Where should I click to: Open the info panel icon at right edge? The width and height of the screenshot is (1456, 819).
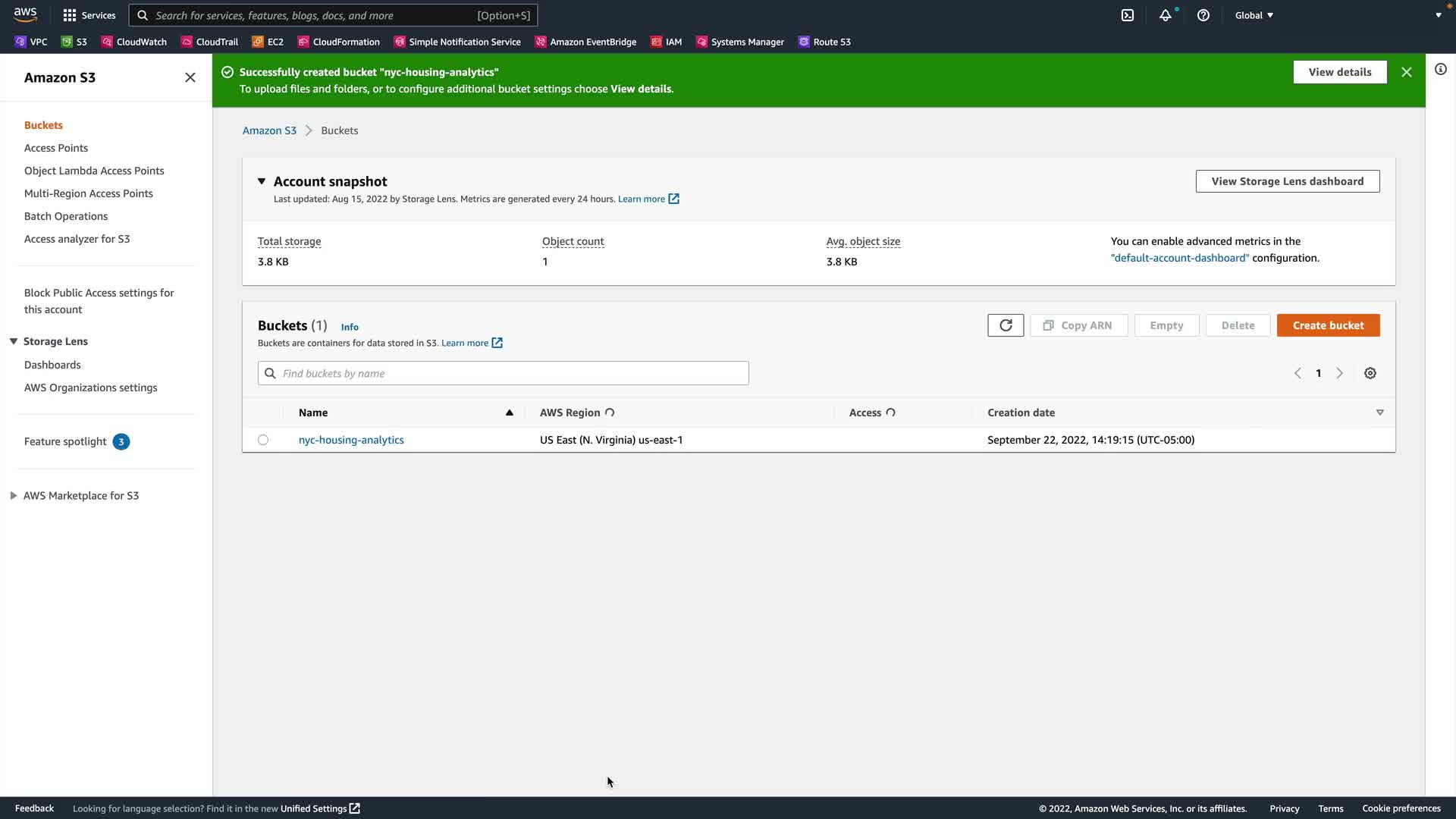pyautogui.click(x=1440, y=70)
